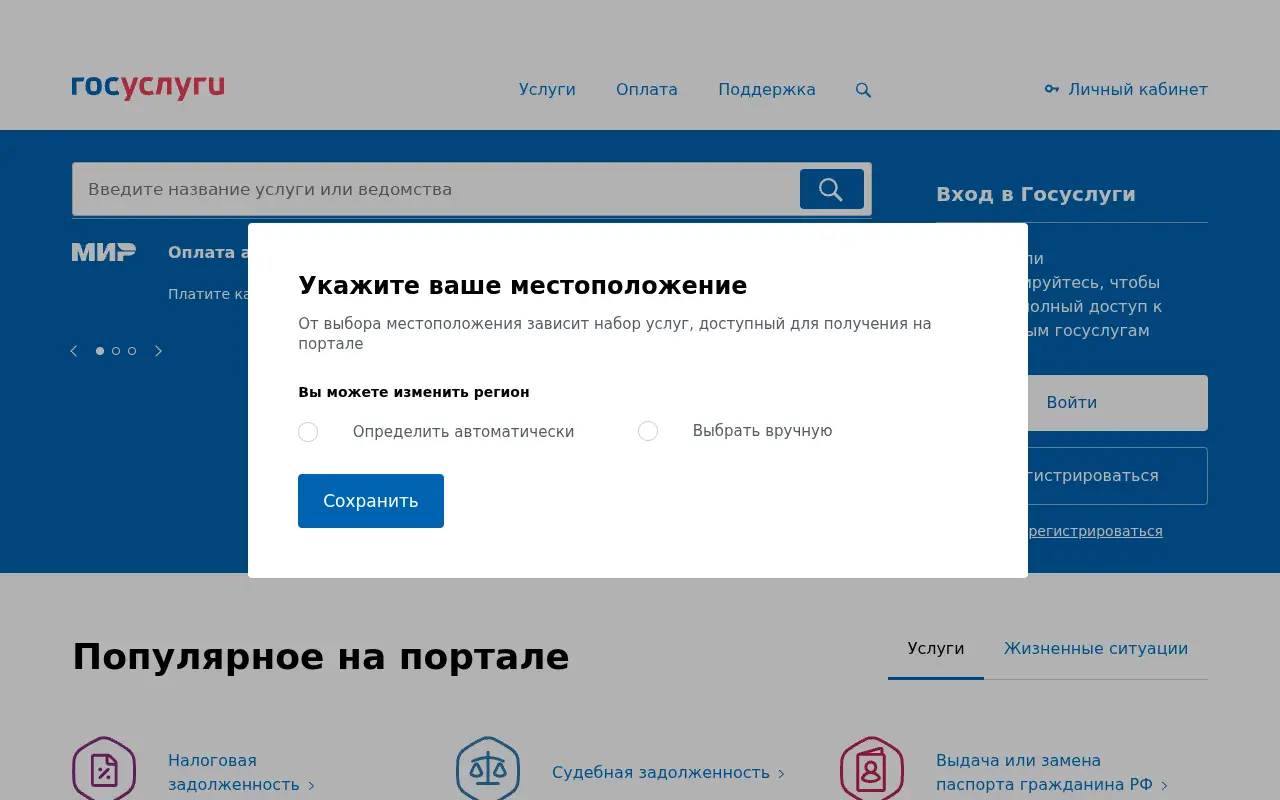Image resolution: width=1280 pixels, height=800 pixels.
Task: Click the Зарегистрироваться button behind the dialog
Action: (x=1118, y=476)
